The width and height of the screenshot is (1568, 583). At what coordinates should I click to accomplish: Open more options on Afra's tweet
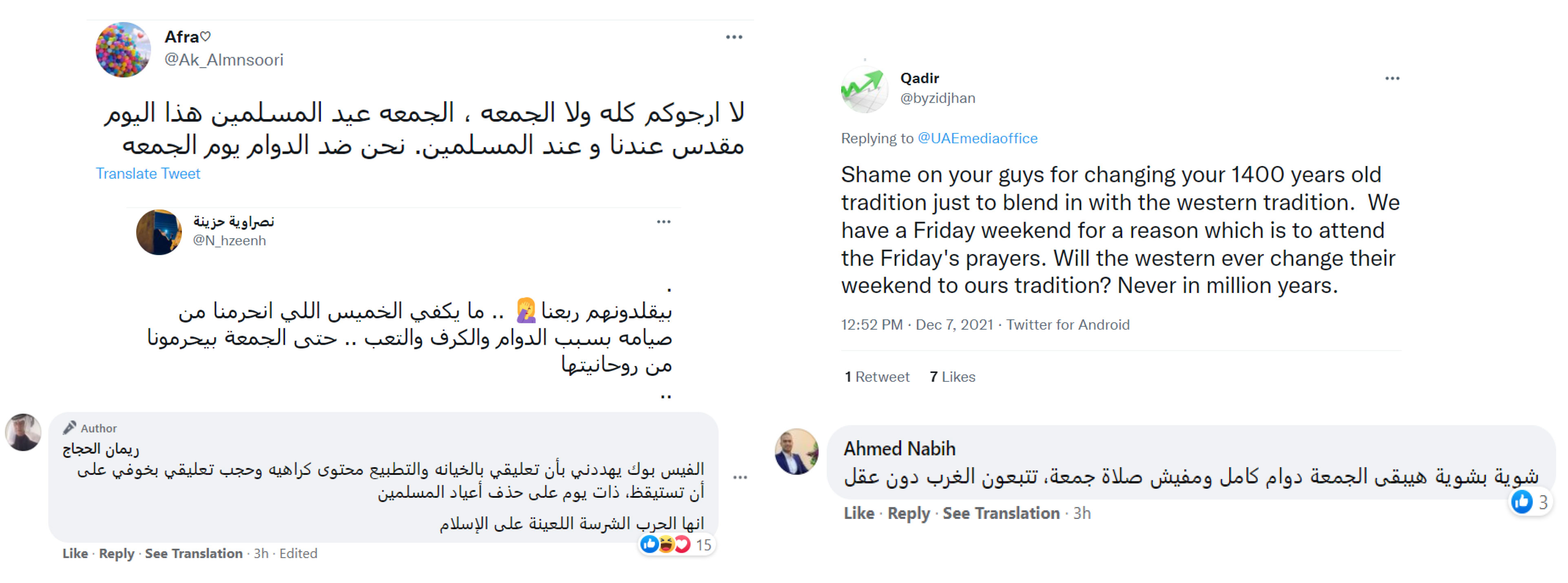click(734, 37)
